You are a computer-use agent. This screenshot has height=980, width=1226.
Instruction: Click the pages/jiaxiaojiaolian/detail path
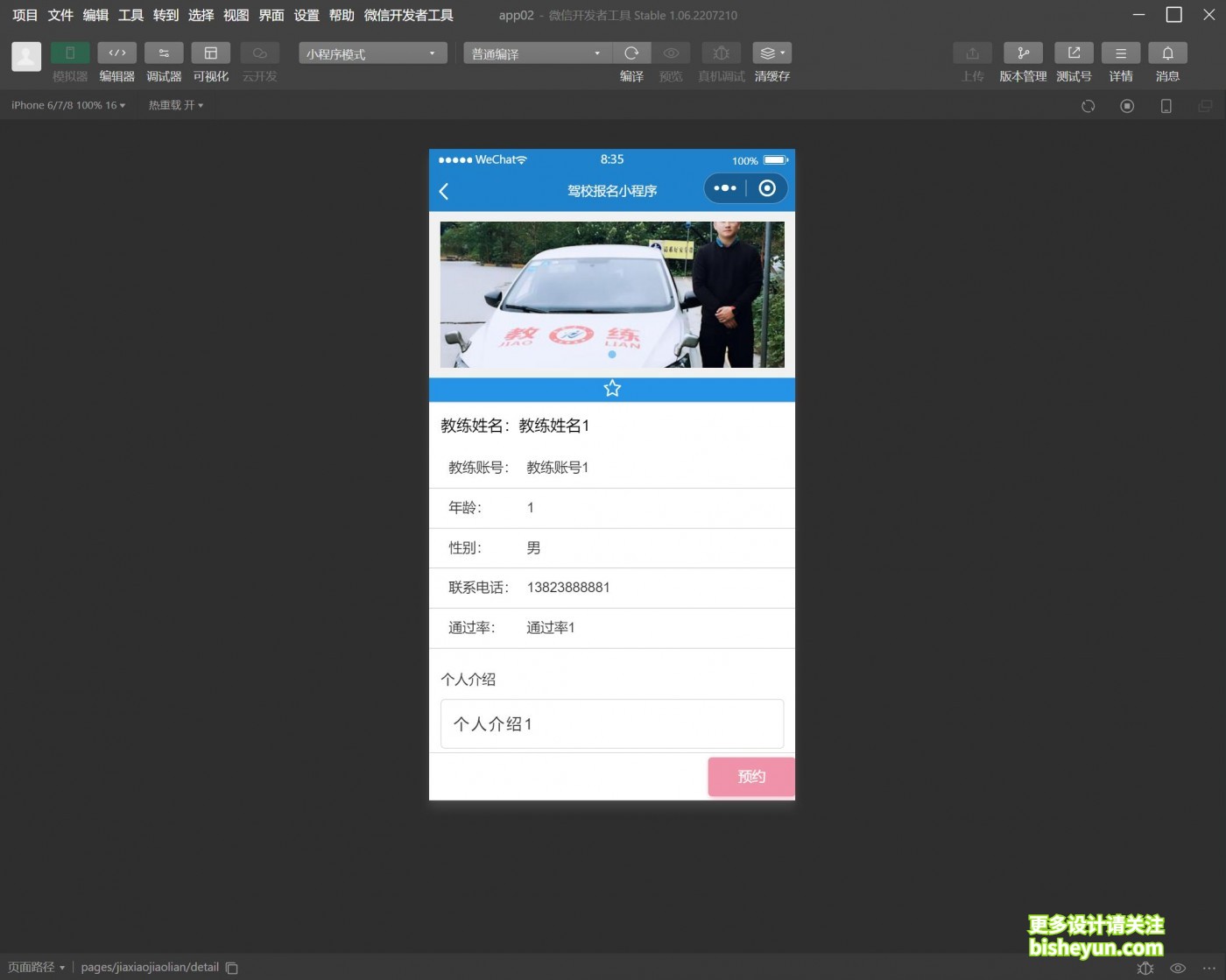tap(150, 967)
